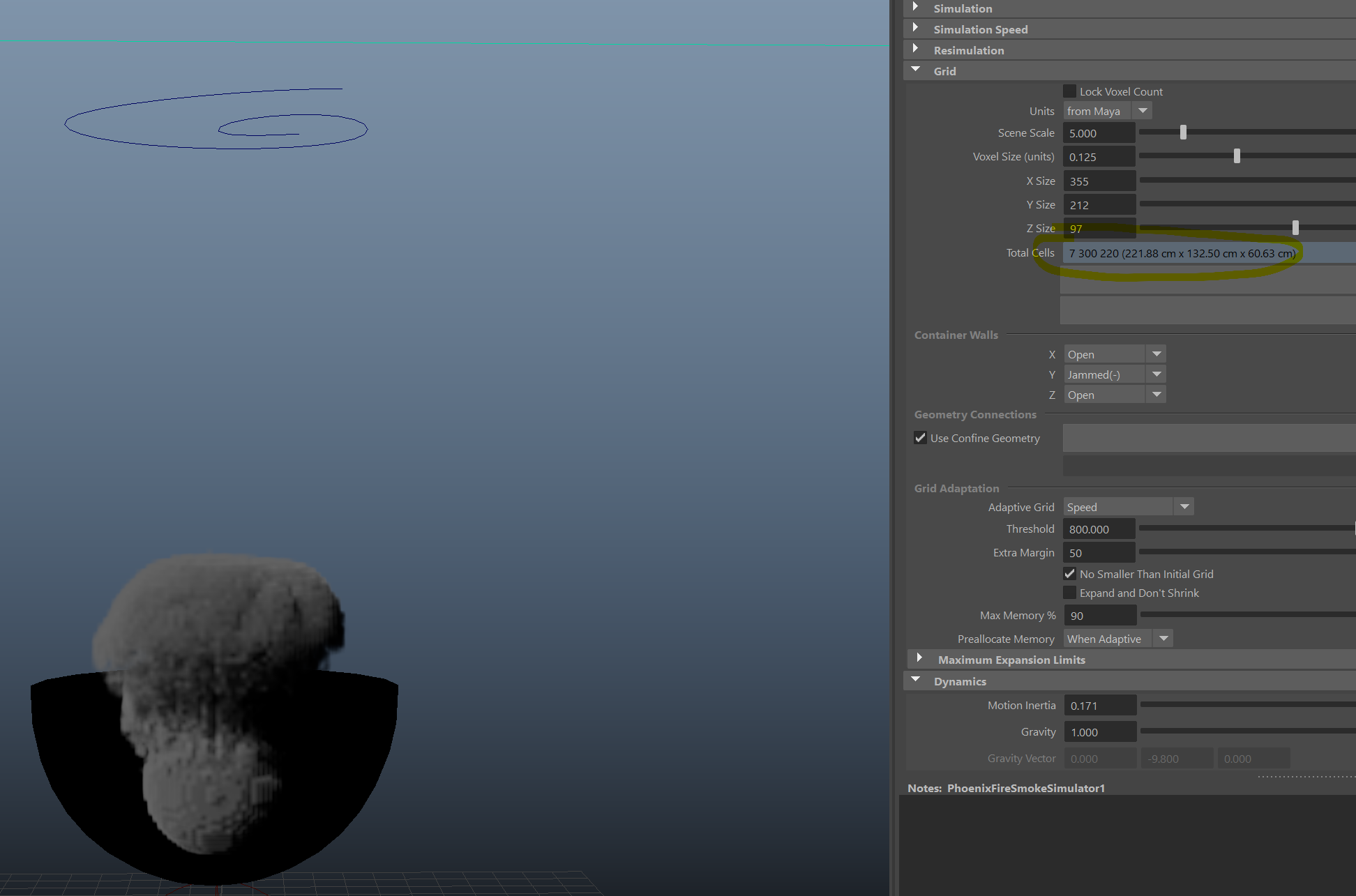Expand the Resimulation section

[x=915, y=49]
